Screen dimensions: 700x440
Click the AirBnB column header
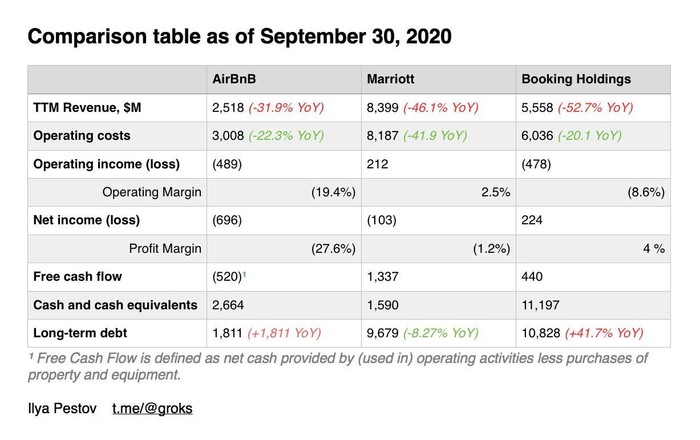click(235, 78)
